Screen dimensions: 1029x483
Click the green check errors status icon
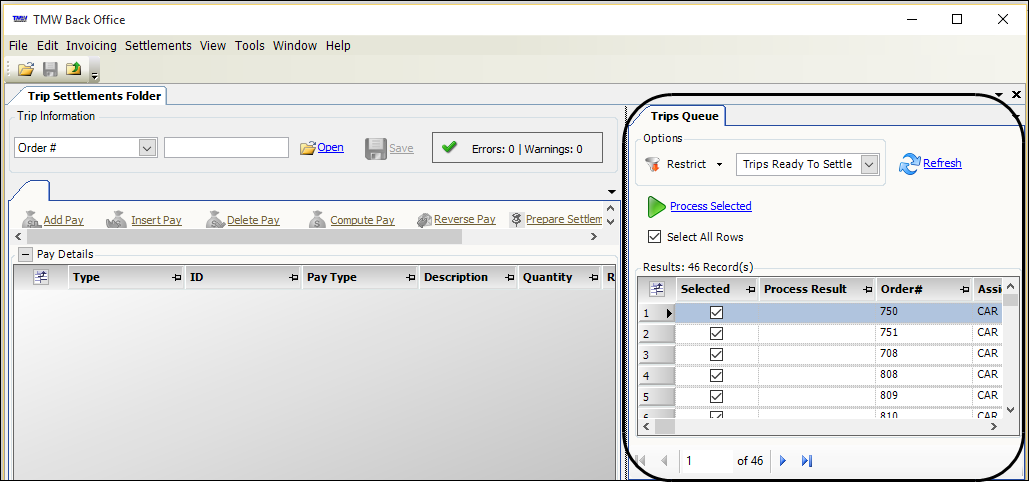pos(450,148)
